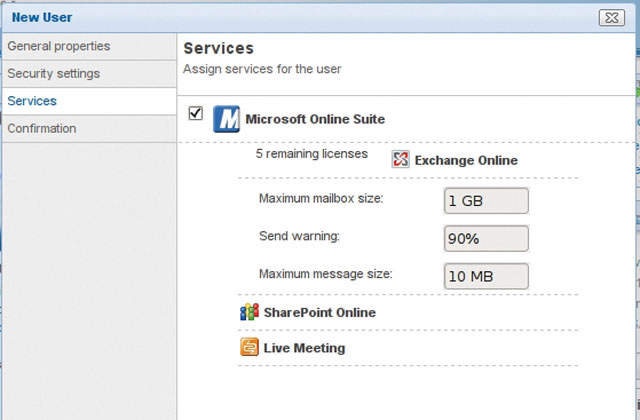Close the New User dialog

(x=611, y=18)
